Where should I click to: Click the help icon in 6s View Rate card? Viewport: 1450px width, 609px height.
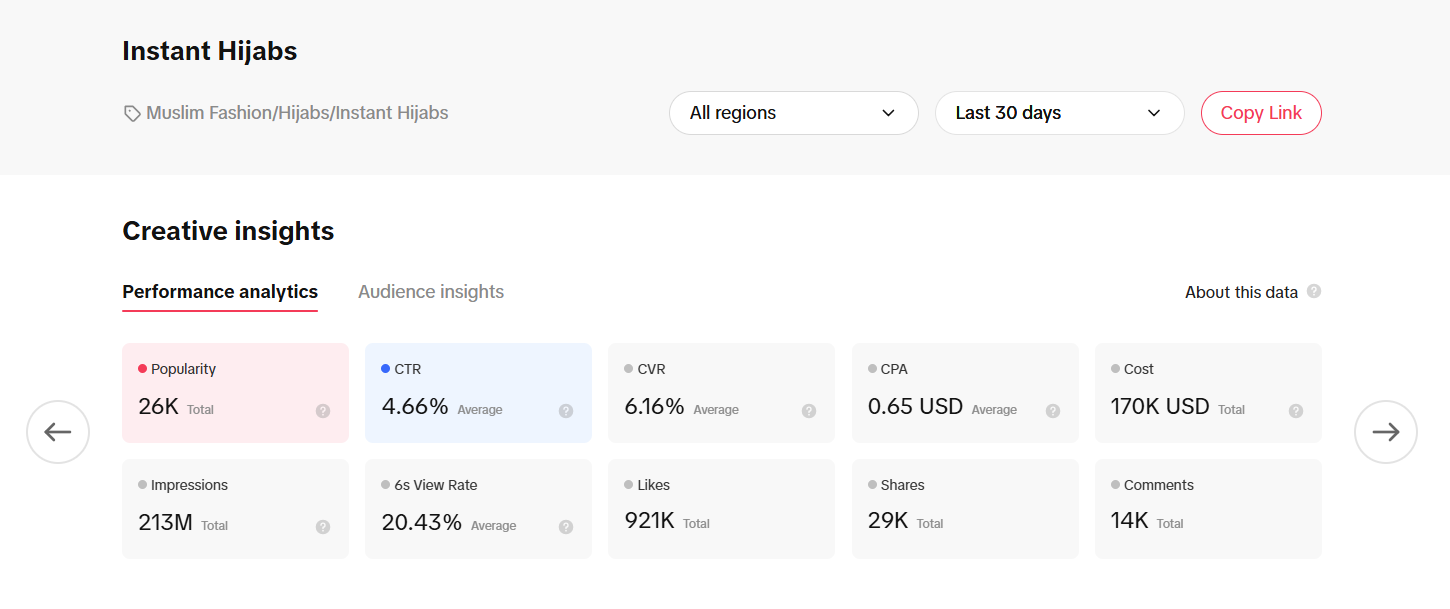click(566, 526)
